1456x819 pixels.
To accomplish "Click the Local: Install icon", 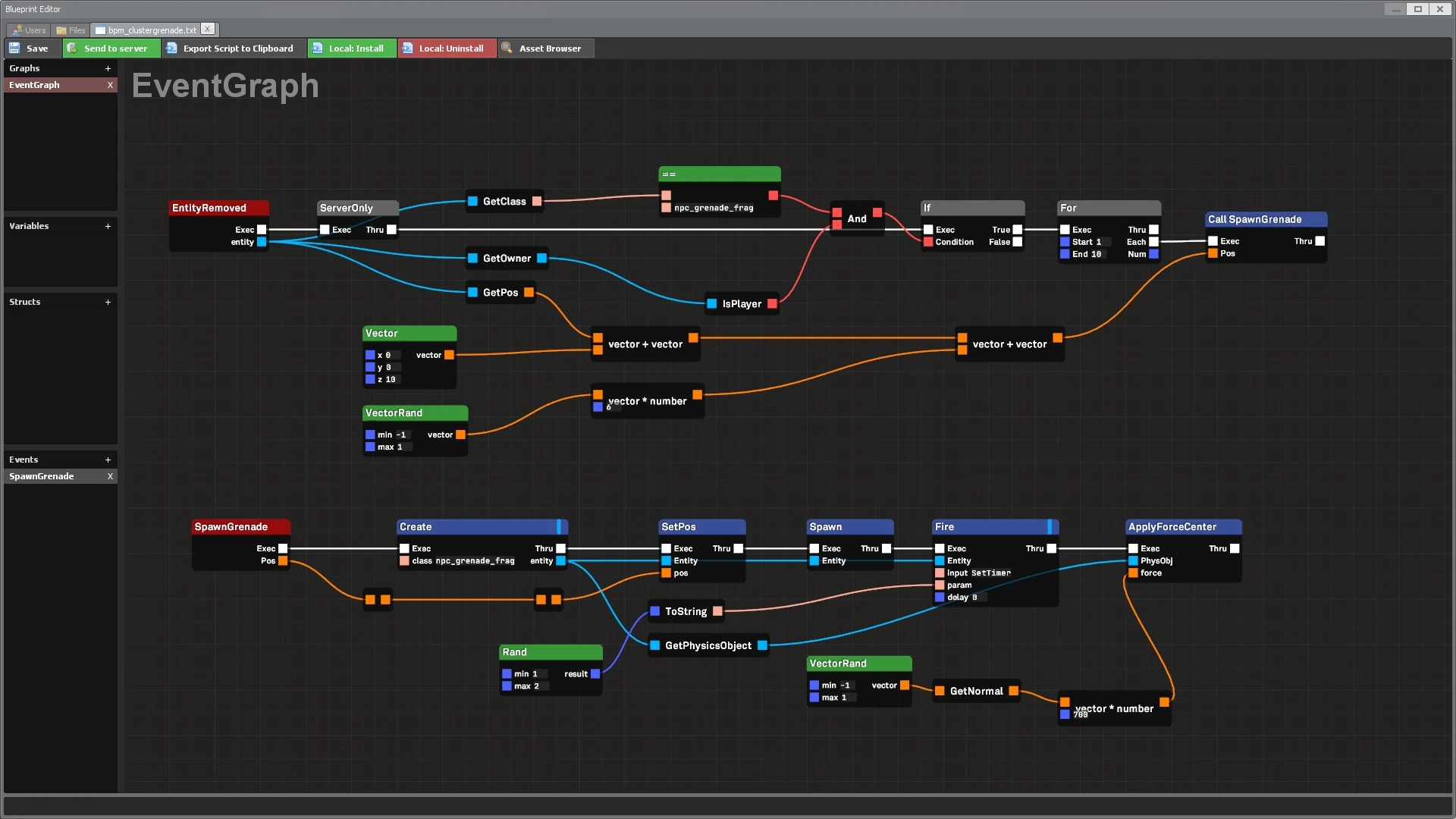I will point(317,48).
